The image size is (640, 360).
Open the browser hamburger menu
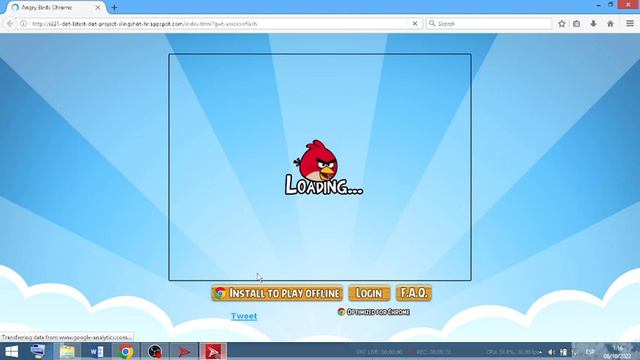[630, 24]
